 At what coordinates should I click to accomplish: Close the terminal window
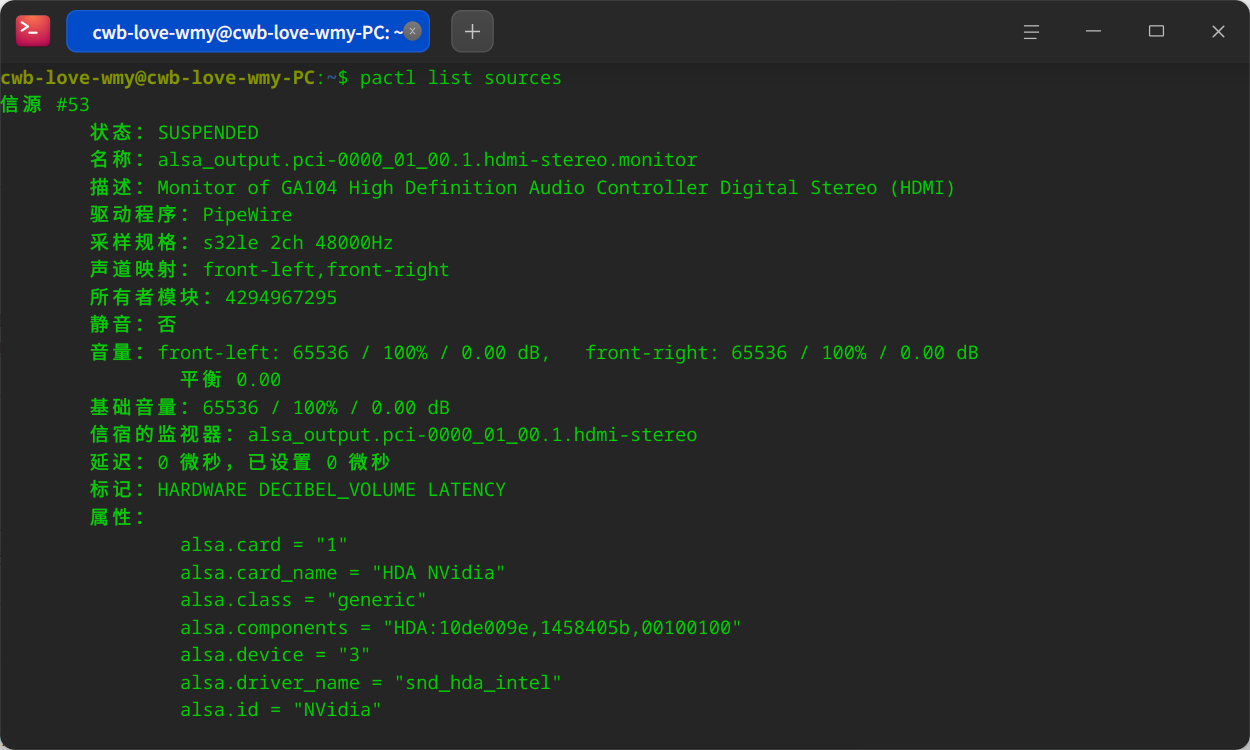coord(1218,32)
